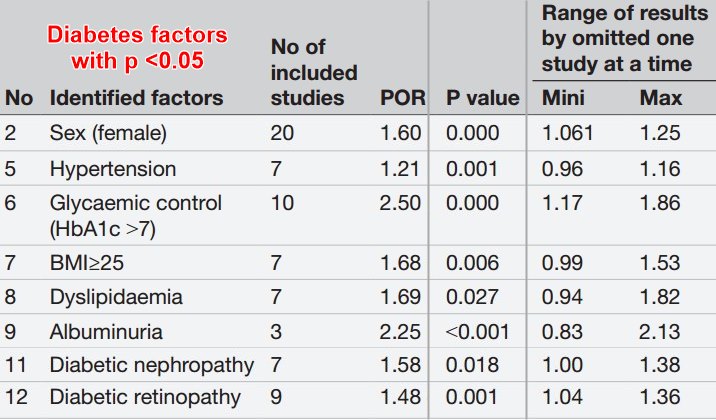This screenshot has height=420, width=716.
Task: Click the 'No of included studies' header
Action: [x=314, y=72]
